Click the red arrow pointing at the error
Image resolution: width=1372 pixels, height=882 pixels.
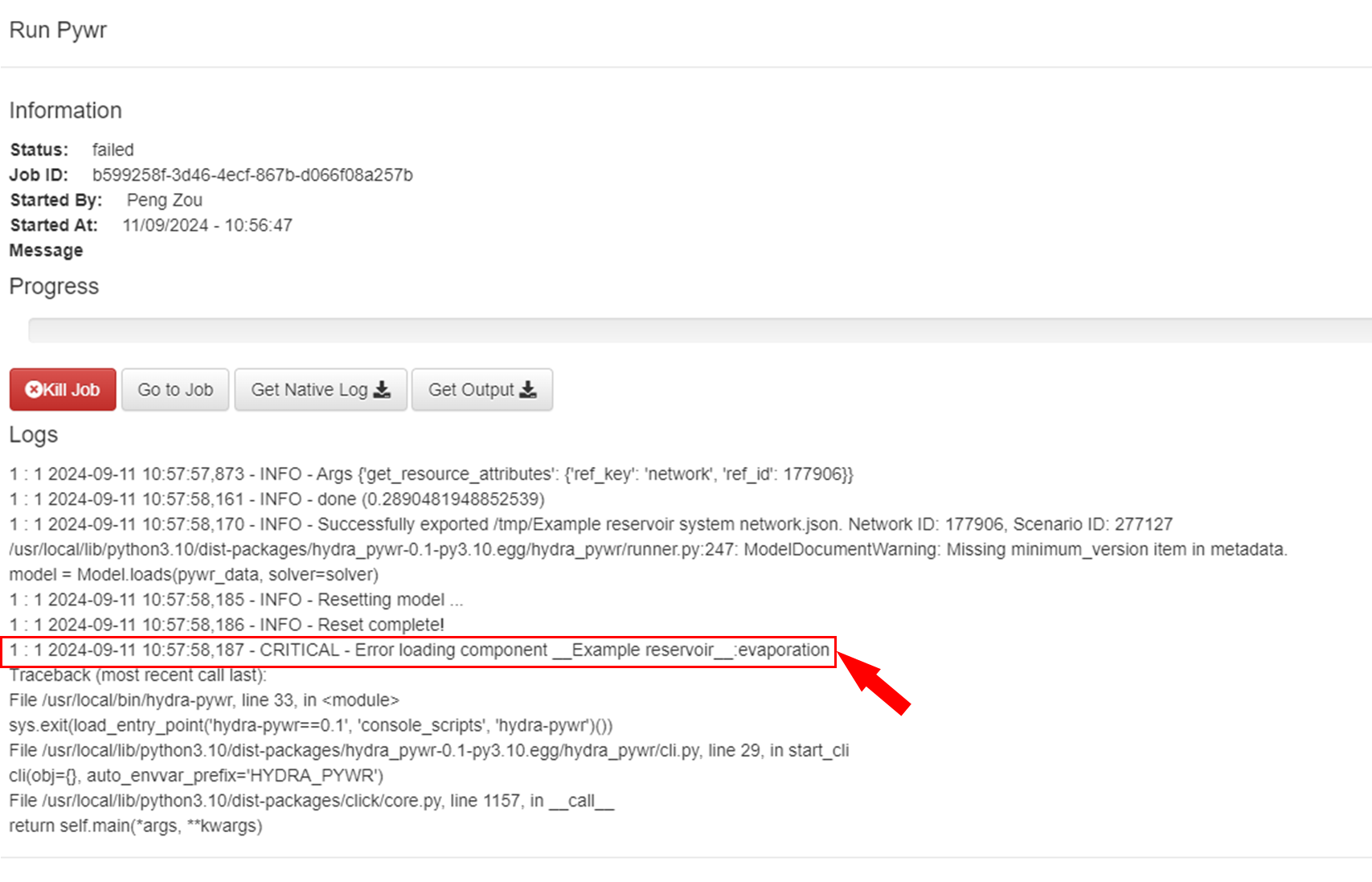874,683
